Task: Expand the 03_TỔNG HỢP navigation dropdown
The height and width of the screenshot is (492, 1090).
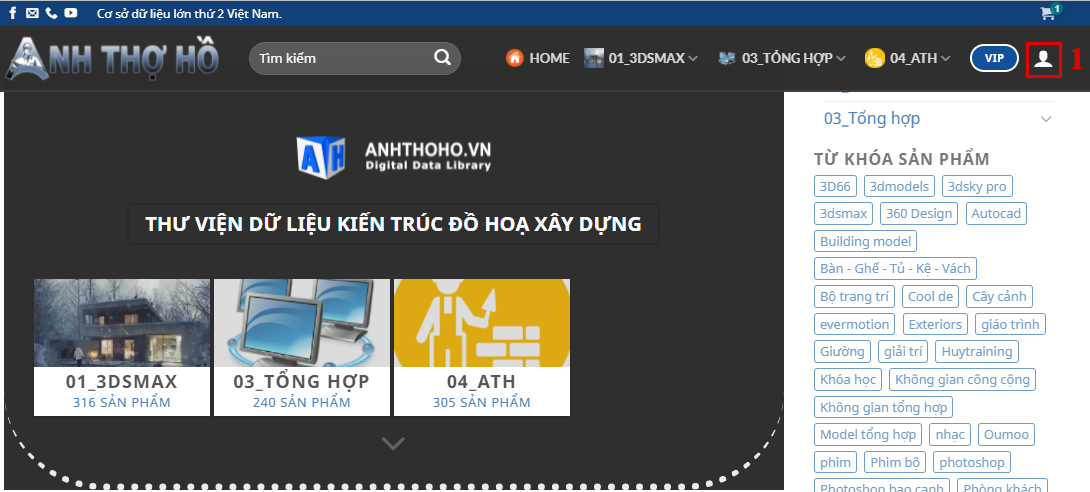Action: click(x=782, y=58)
